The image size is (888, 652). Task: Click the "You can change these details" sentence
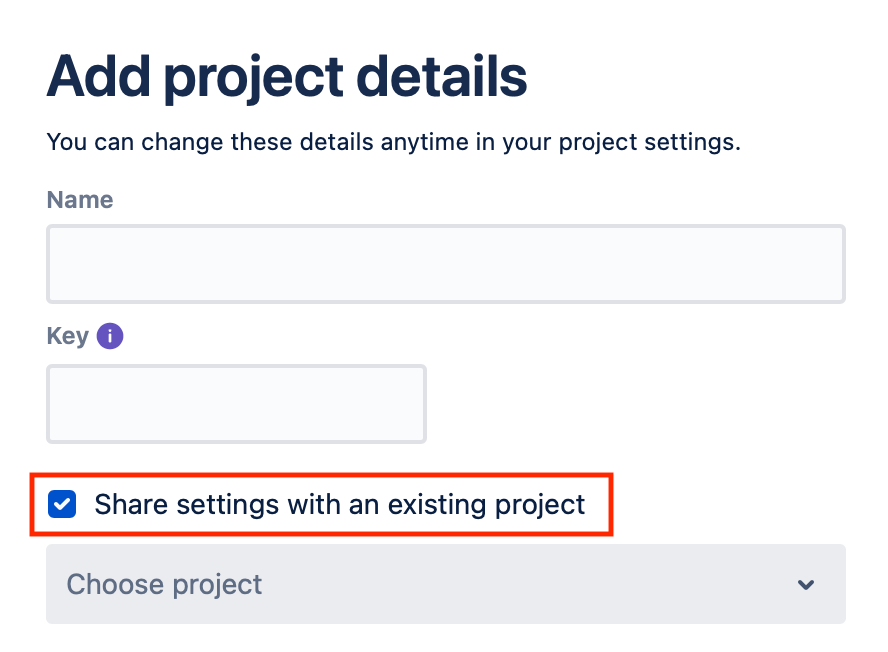point(394,142)
